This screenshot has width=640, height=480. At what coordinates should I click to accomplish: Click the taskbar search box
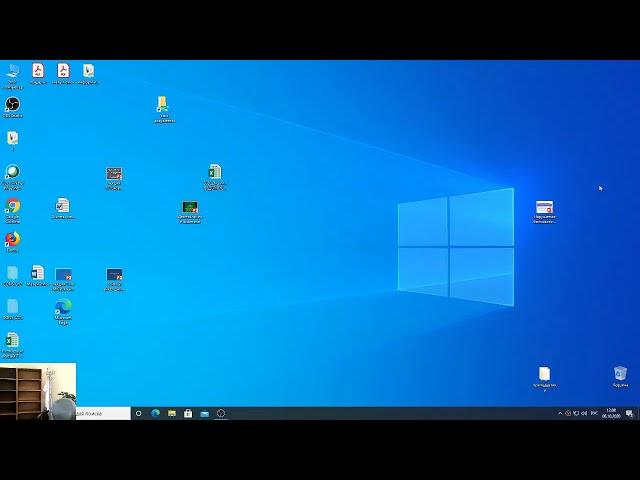[103, 413]
